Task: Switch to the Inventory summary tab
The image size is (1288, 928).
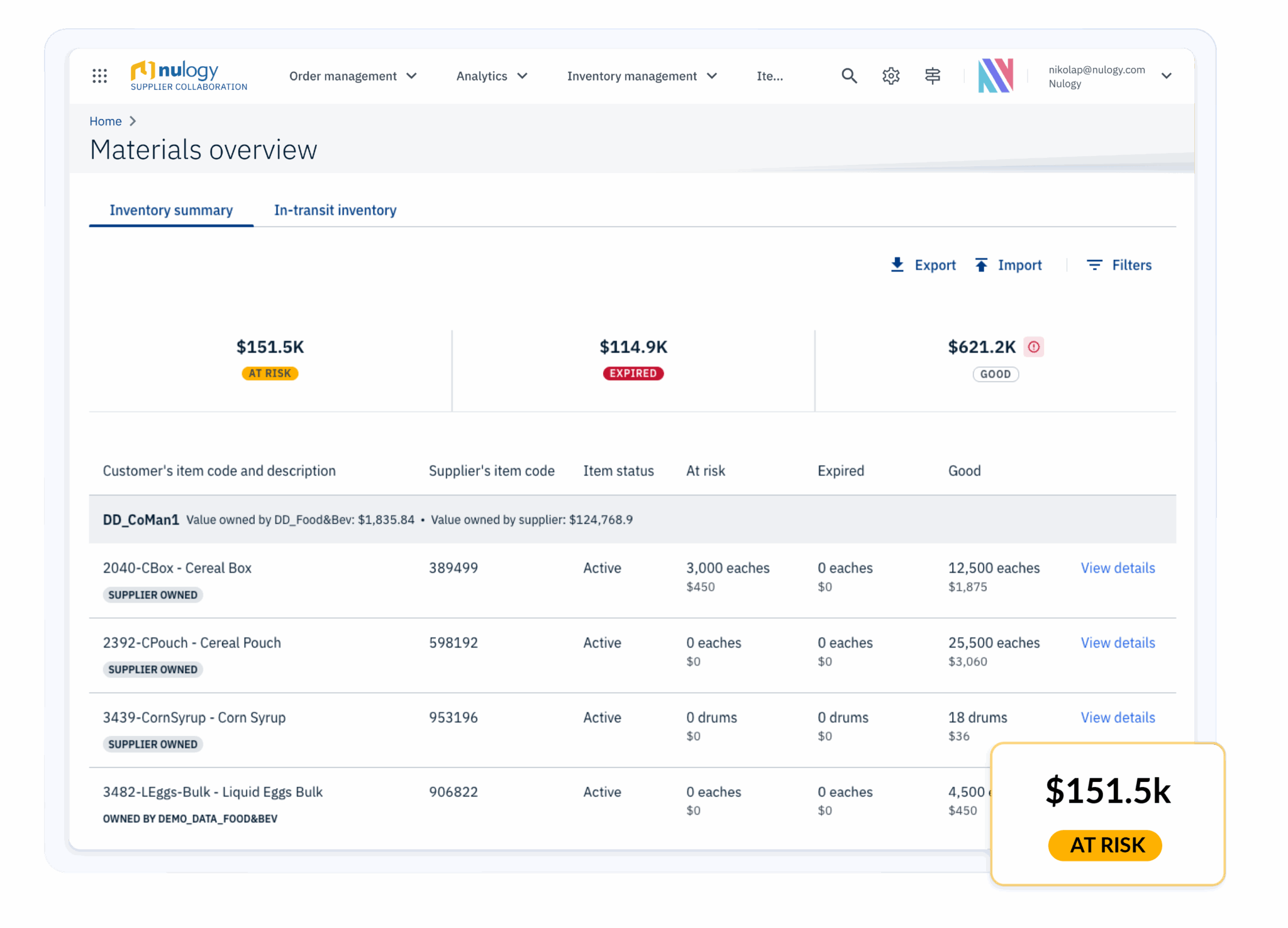Action: pyautogui.click(x=171, y=210)
